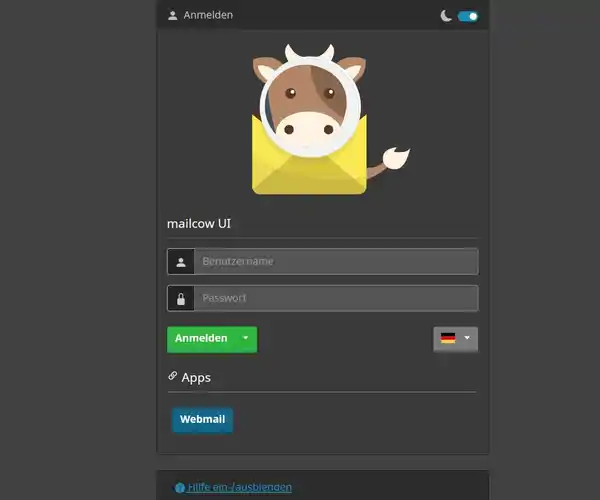
Task: Click the Apps section heading
Action: tap(196, 378)
